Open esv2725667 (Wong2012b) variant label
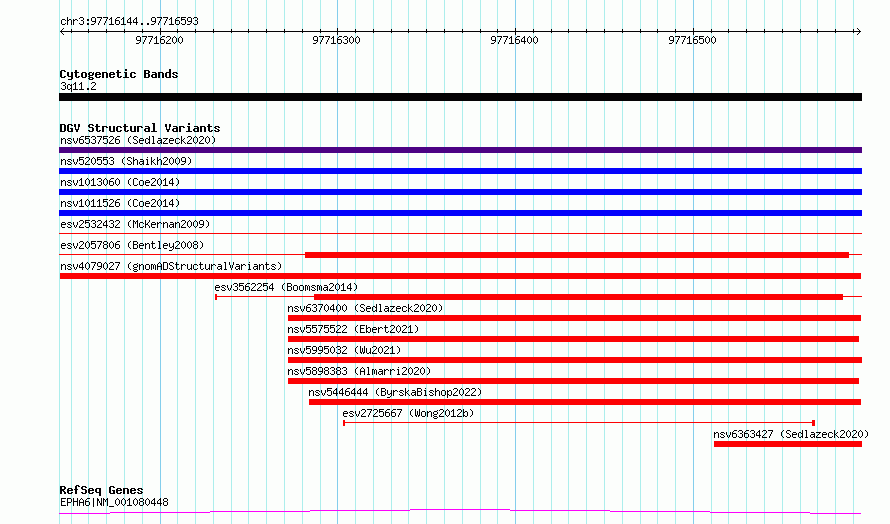 click(408, 413)
